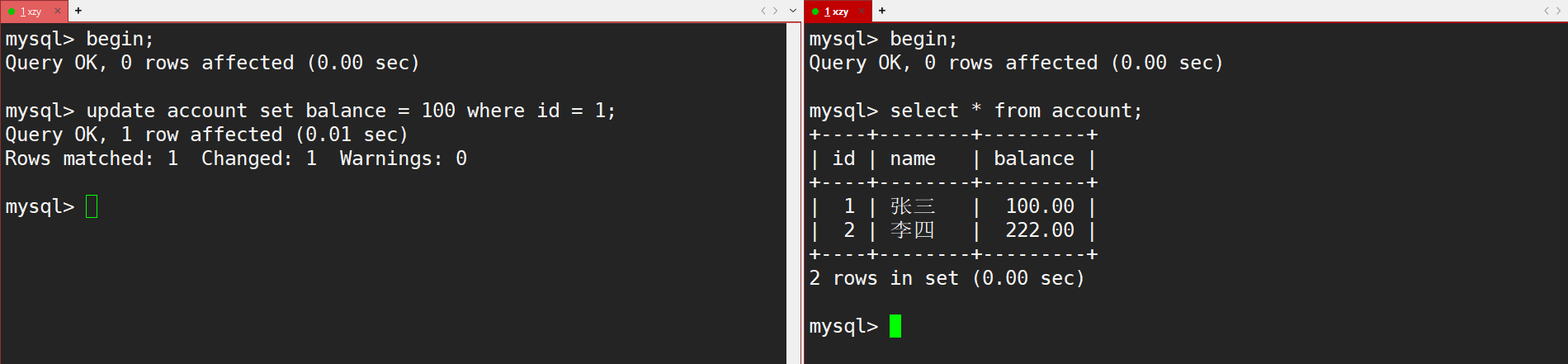Viewport: 1568px width, 364px height.
Task: Click the name 张三 in result table
Action: (x=913, y=206)
